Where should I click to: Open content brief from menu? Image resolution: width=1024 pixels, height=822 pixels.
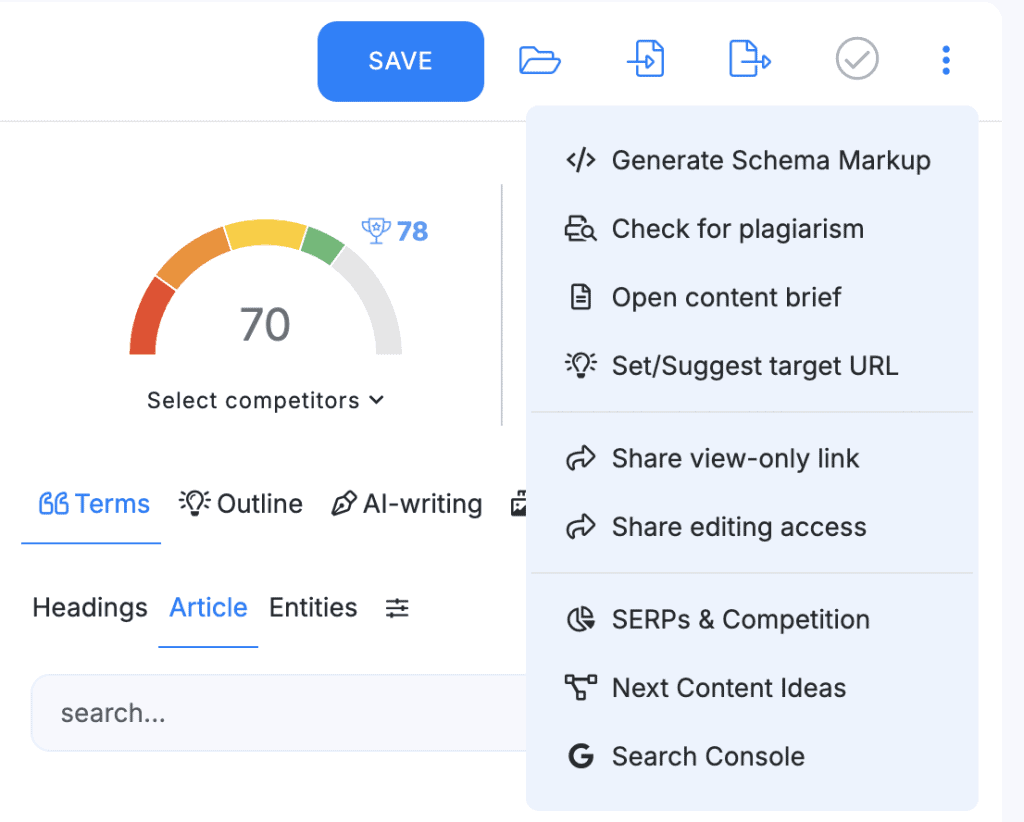point(726,297)
